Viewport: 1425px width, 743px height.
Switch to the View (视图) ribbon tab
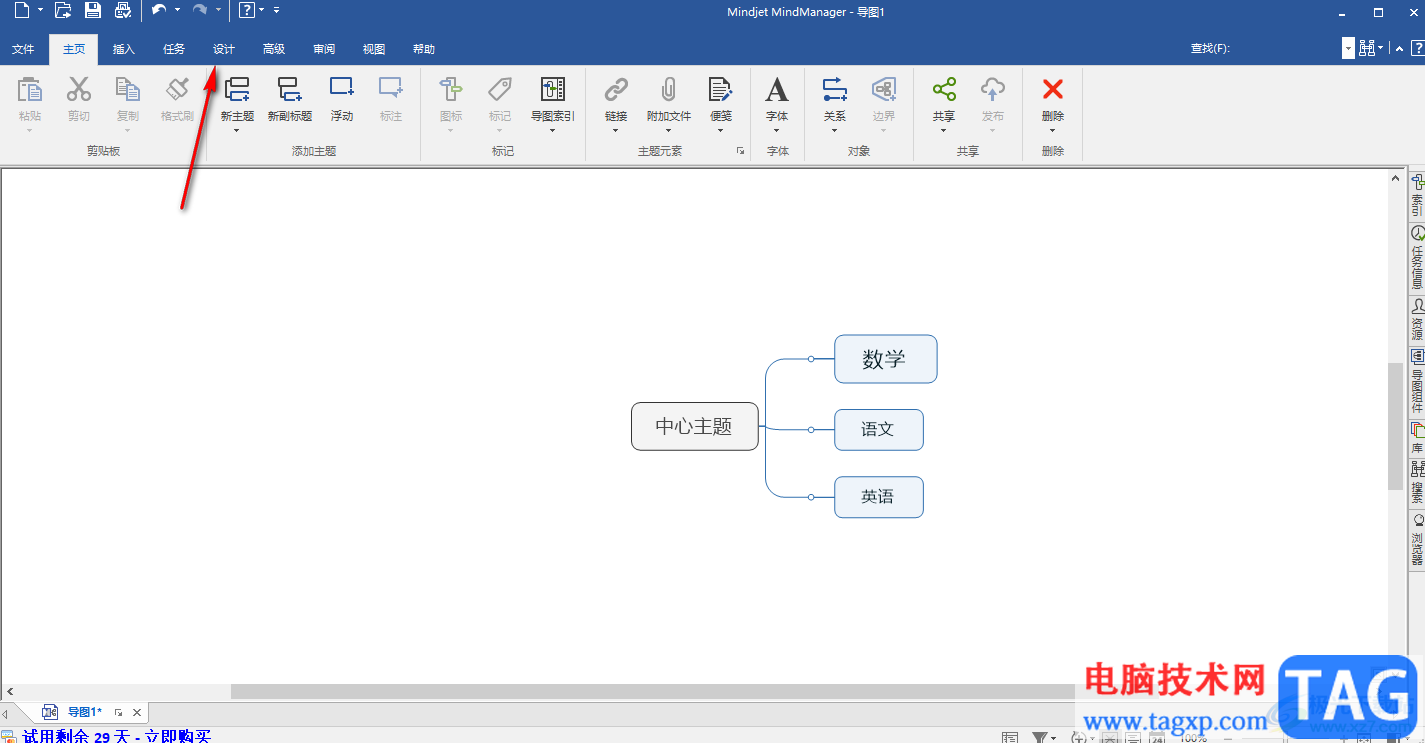[374, 49]
